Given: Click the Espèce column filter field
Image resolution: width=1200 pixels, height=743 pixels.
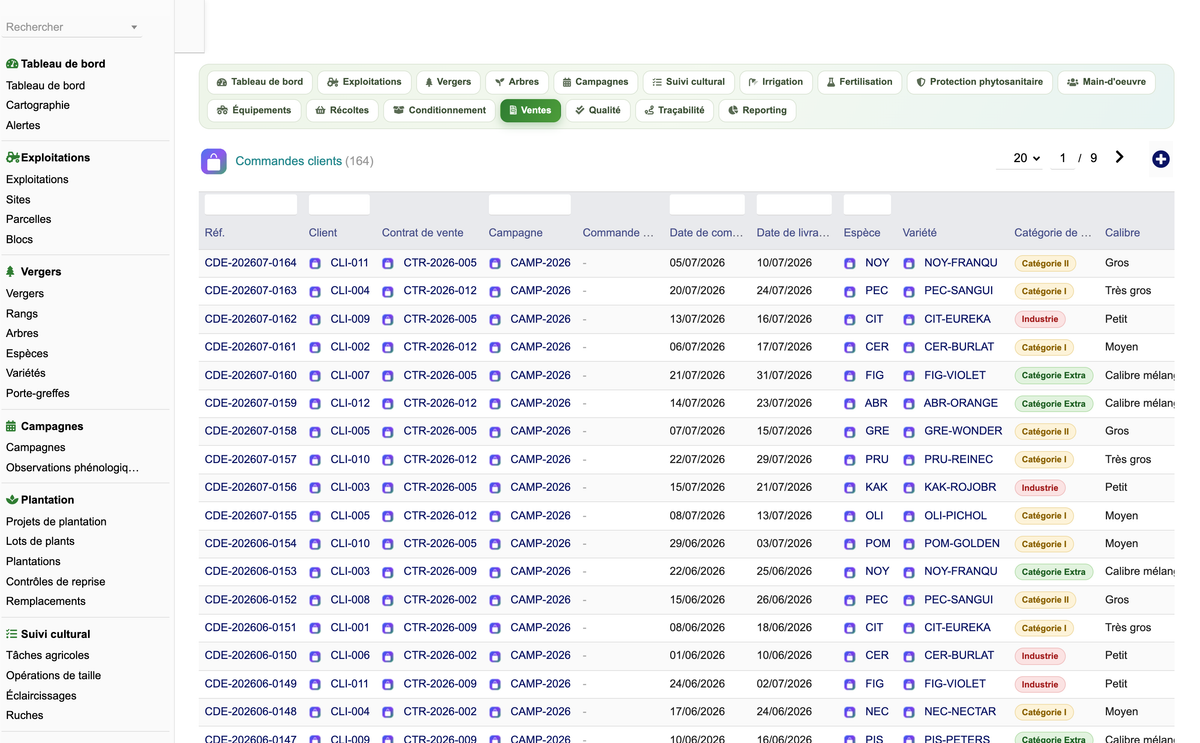Looking at the screenshot, I should pyautogui.click(x=867, y=204).
